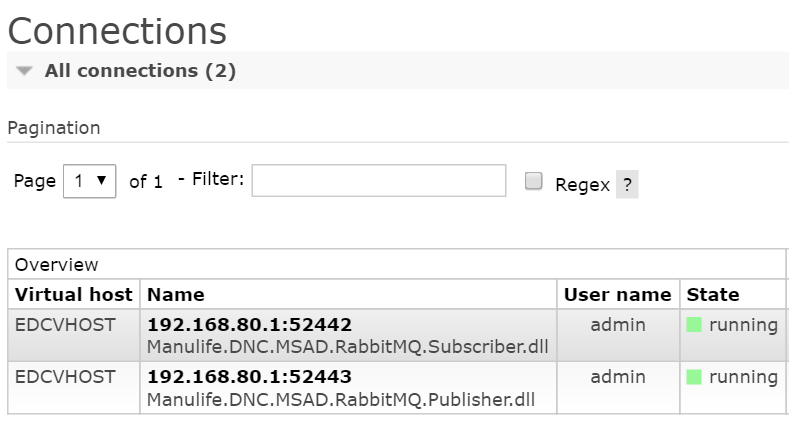Click admin user in the Subscriber row

coord(618,325)
